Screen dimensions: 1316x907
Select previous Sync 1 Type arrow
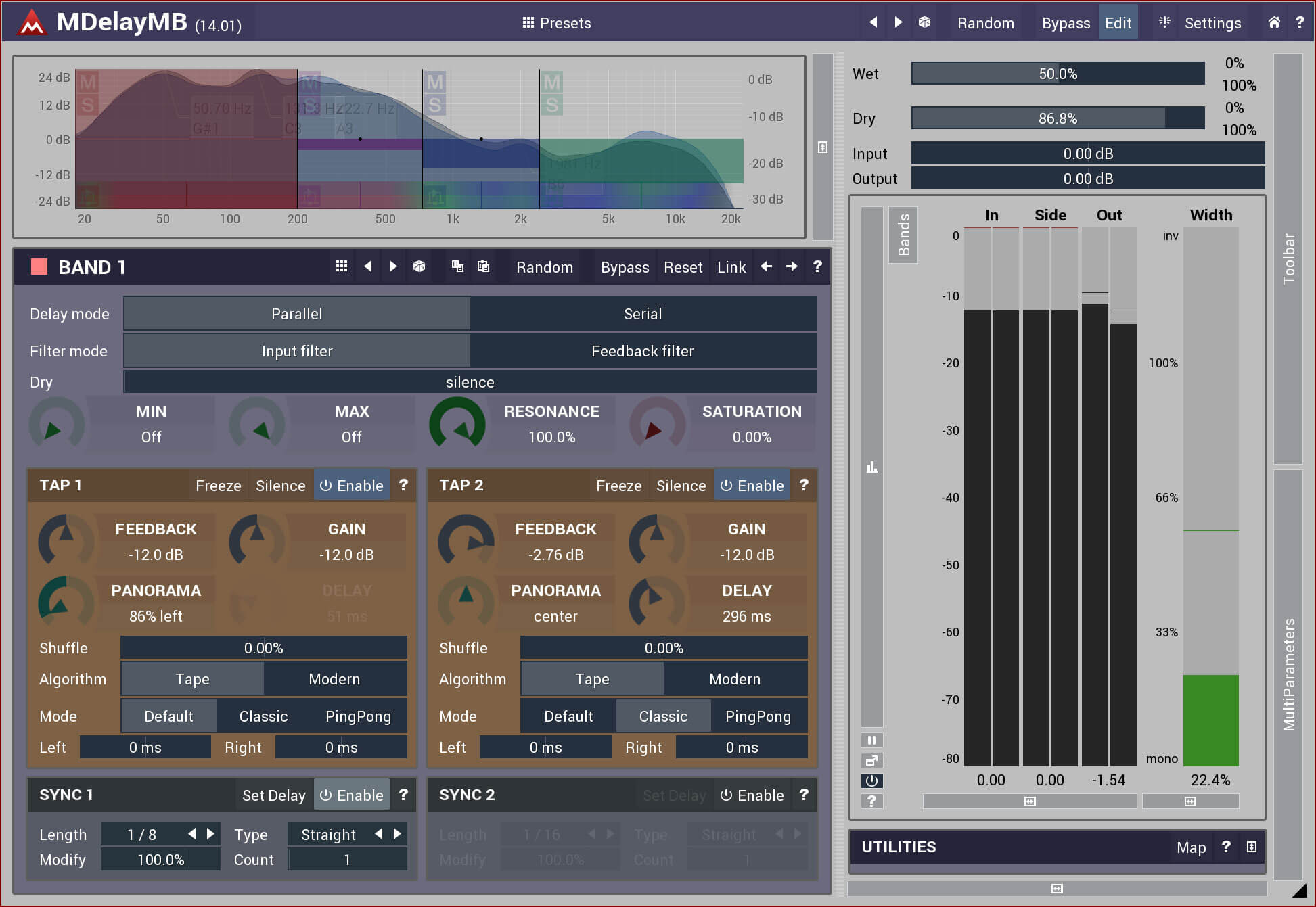[x=379, y=834]
